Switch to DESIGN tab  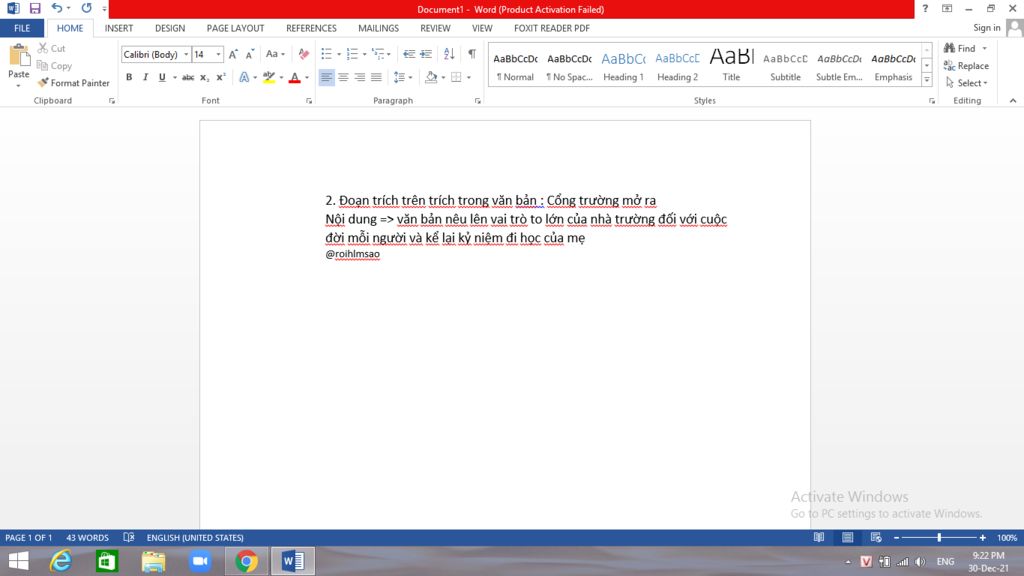(170, 28)
